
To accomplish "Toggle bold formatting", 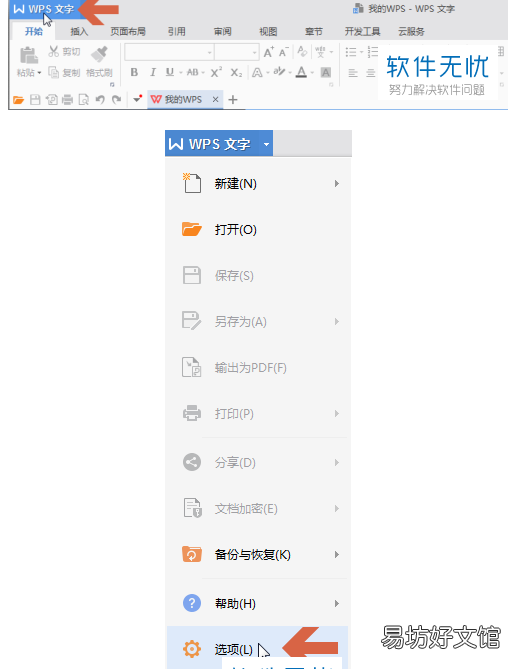I will tap(134, 73).
